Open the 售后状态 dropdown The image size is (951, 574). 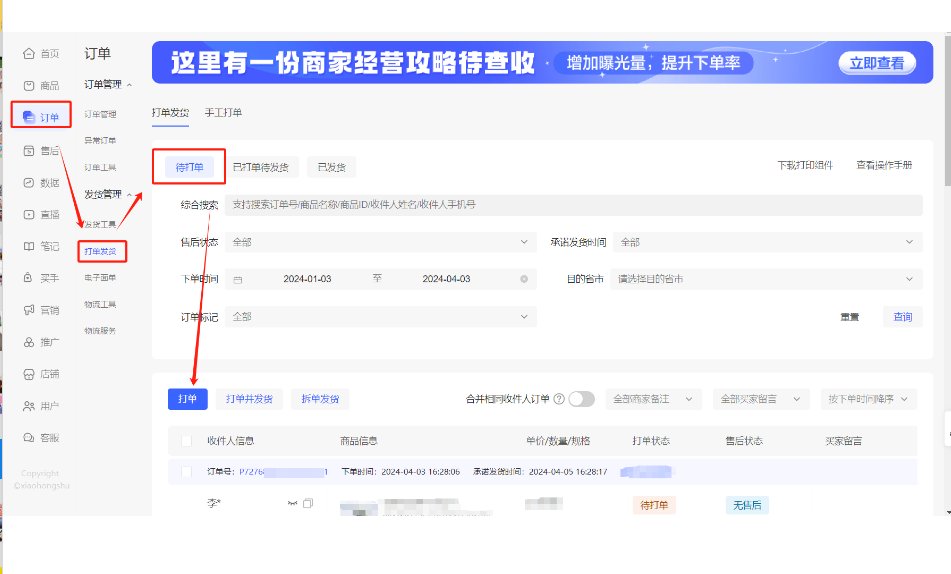pyautogui.click(x=381, y=242)
